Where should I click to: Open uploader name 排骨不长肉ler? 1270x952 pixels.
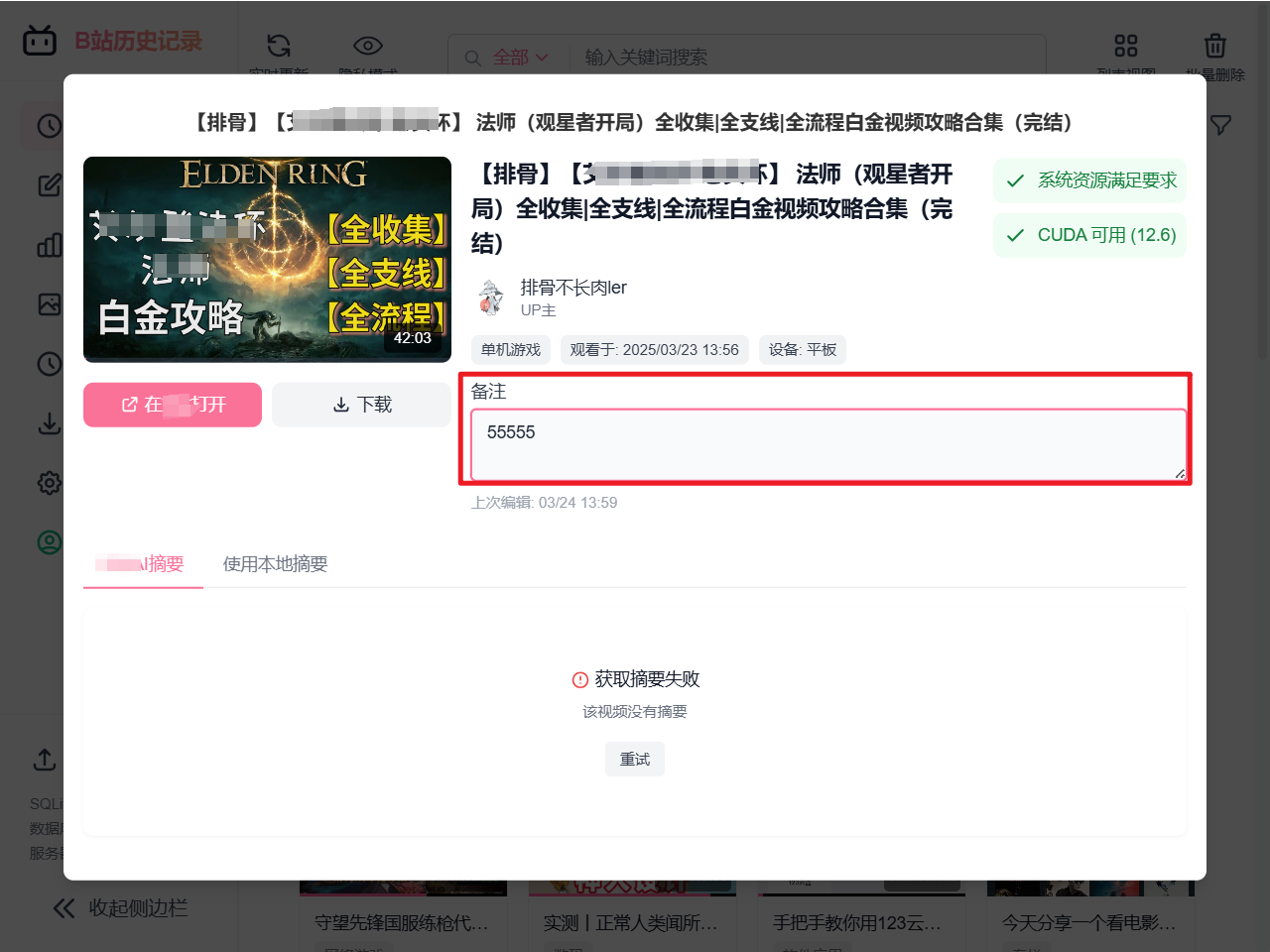point(573,288)
